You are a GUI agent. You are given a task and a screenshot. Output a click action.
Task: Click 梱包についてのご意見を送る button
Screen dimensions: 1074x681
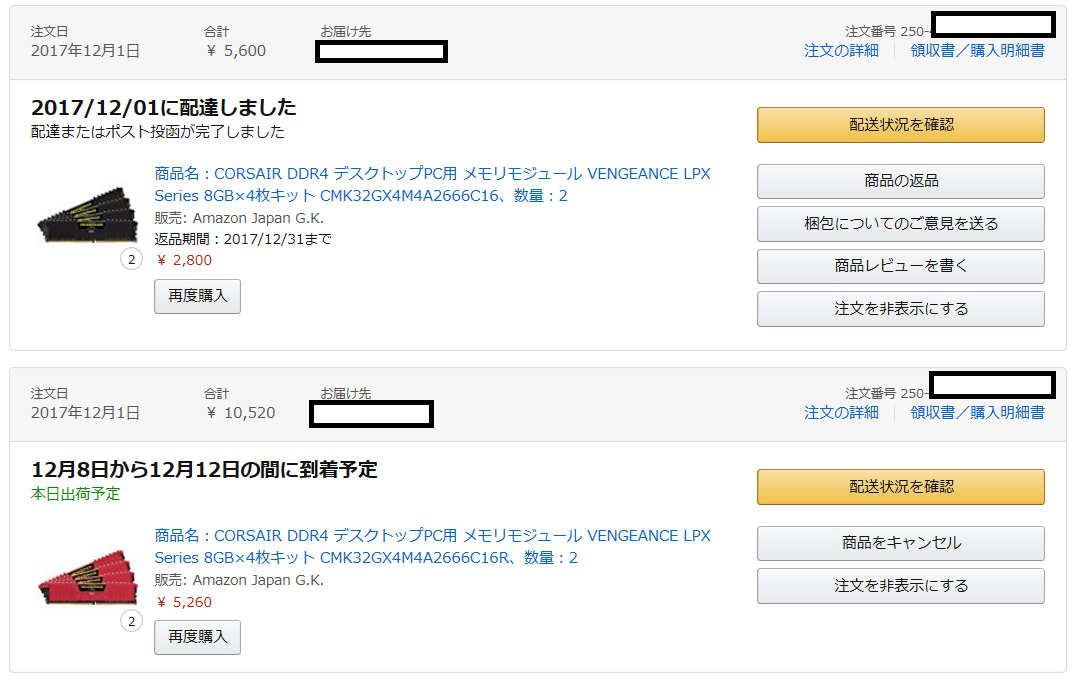pyautogui.click(x=900, y=224)
